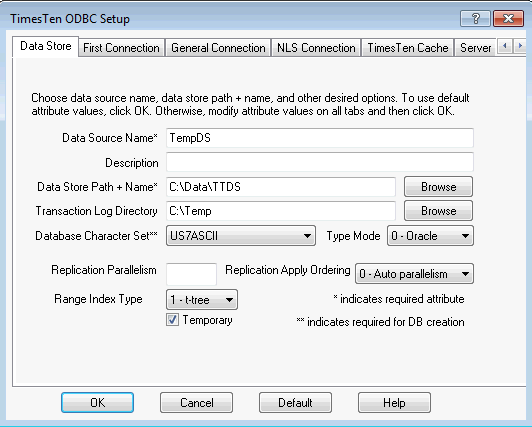The height and width of the screenshot is (427, 532).
Task: Expand the Type Mode dropdown
Action: [430, 236]
